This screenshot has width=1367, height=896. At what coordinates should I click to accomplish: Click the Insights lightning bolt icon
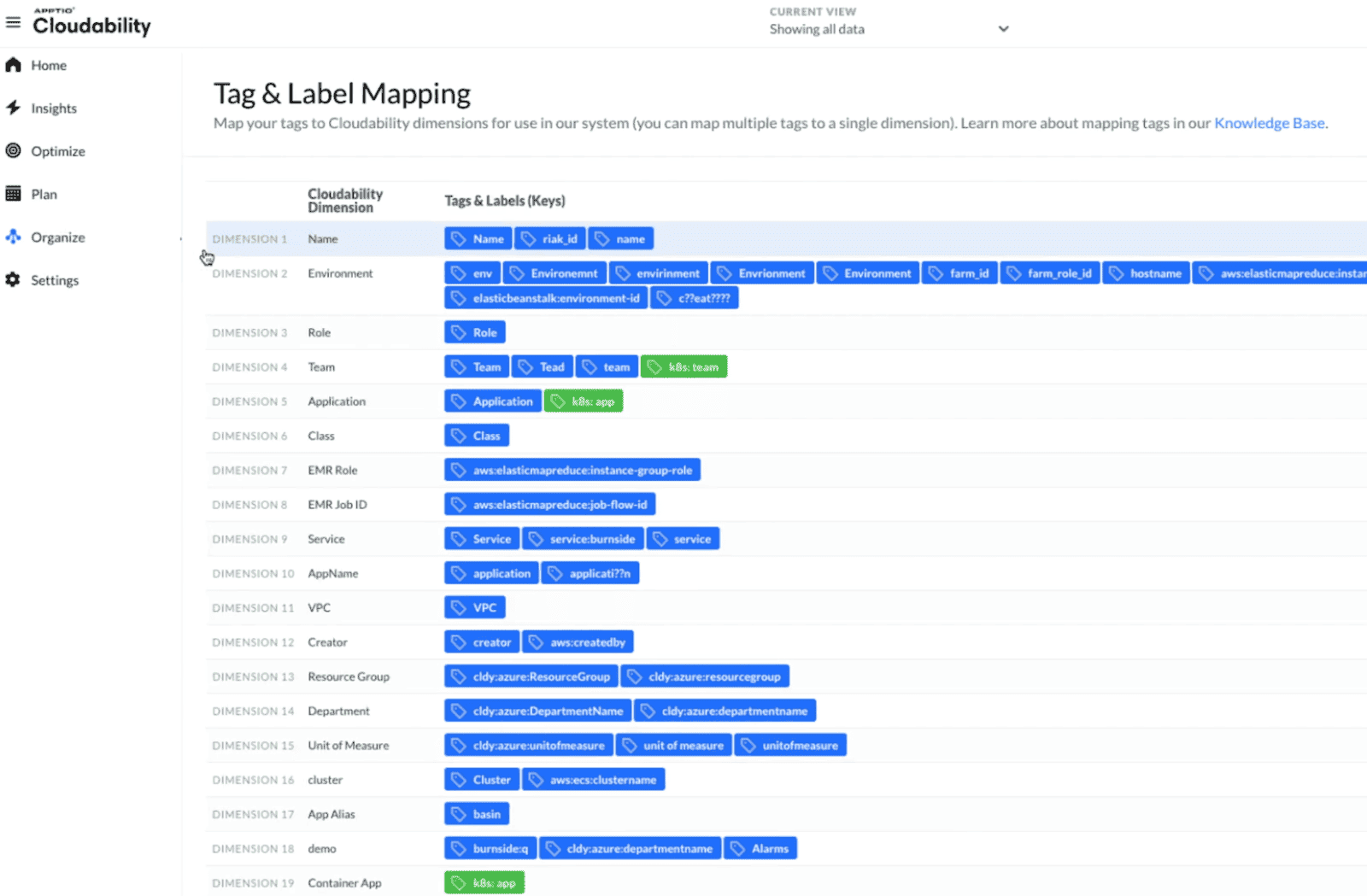tap(13, 108)
